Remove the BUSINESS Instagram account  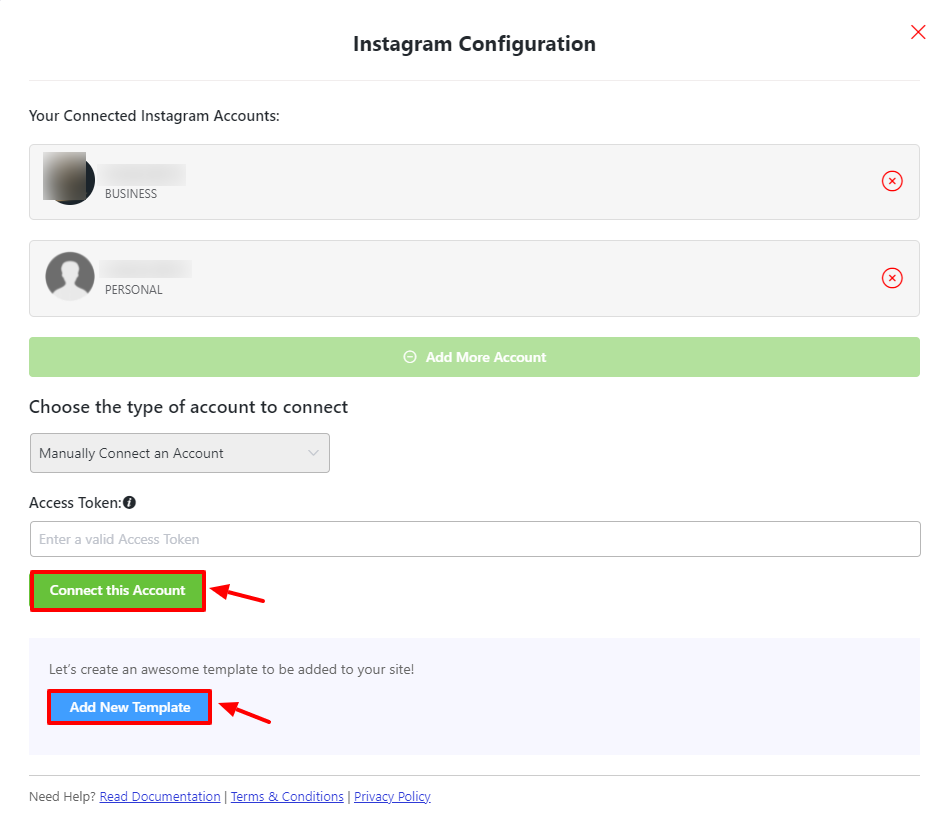coord(892,181)
